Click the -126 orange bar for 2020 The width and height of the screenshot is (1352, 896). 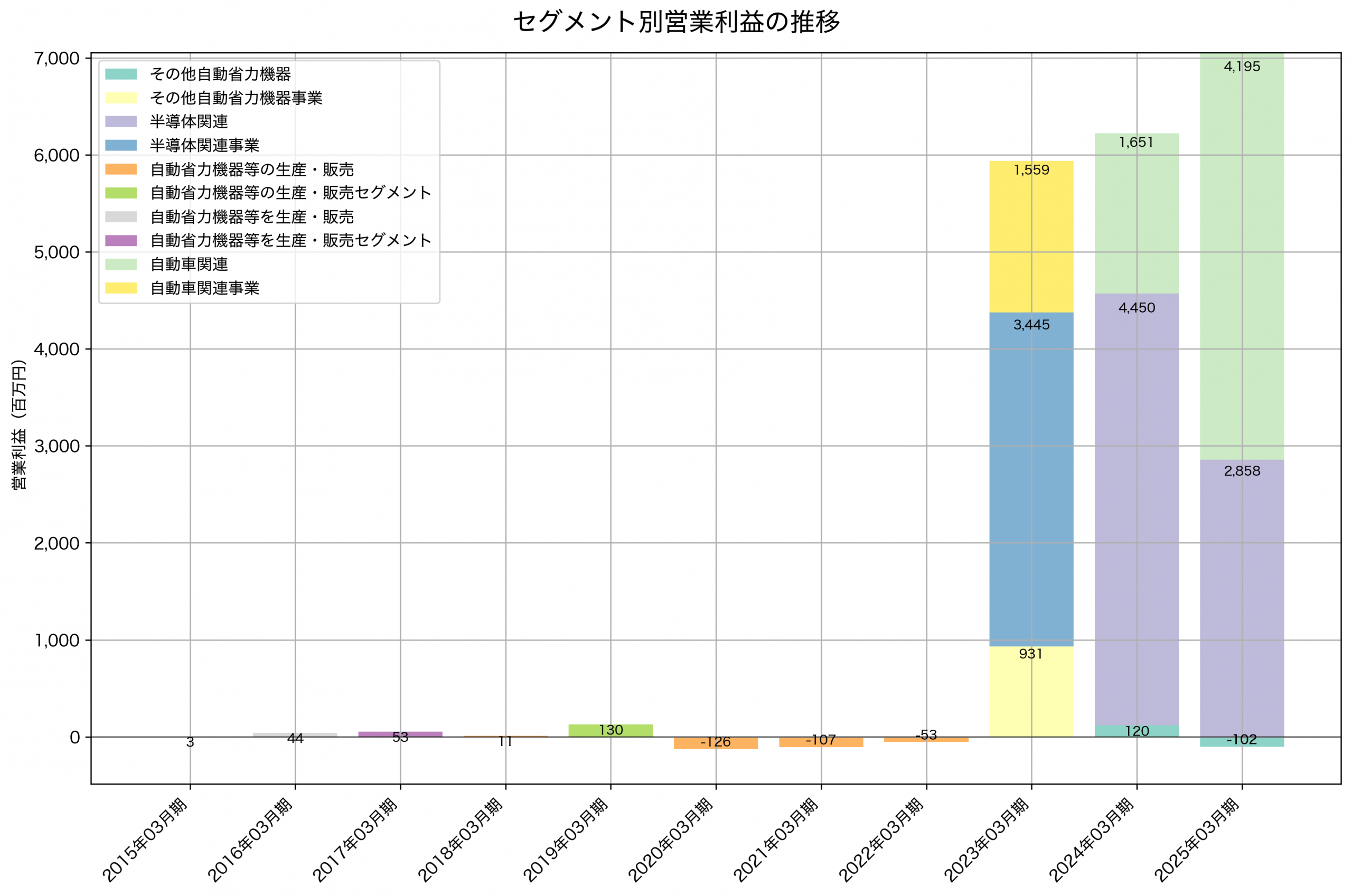(x=716, y=743)
